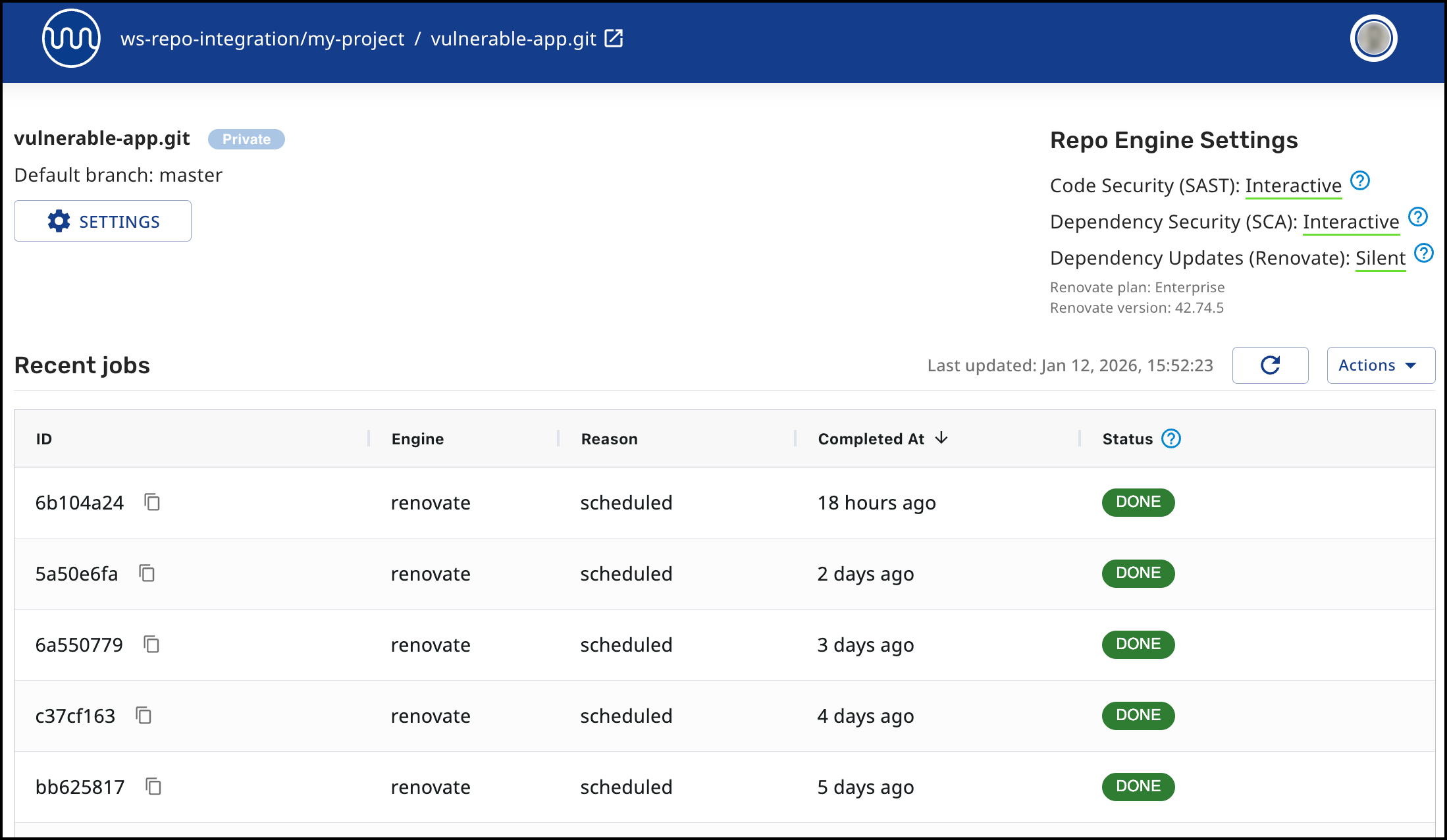1447x840 pixels.
Task: Open external link icon beside vulnerable-app.git
Action: (614, 38)
